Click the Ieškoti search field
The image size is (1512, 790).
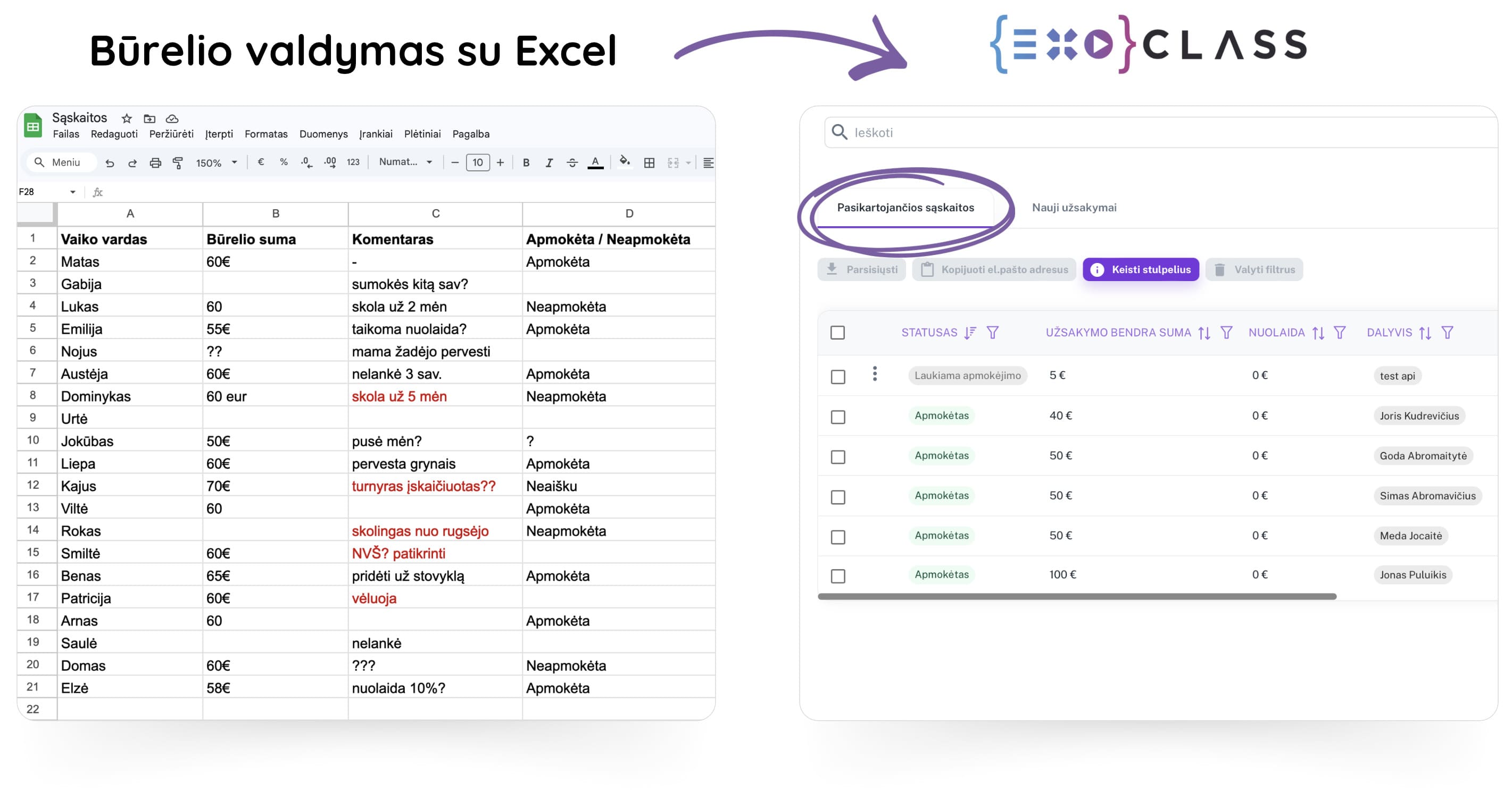[1162, 132]
